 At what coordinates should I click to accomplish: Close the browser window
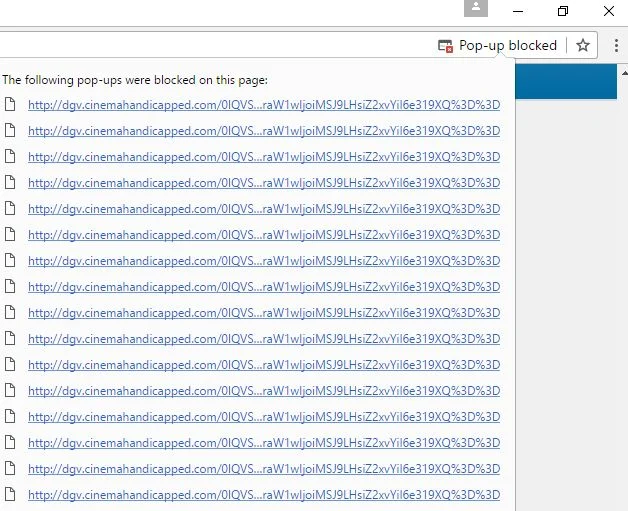[x=609, y=11]
